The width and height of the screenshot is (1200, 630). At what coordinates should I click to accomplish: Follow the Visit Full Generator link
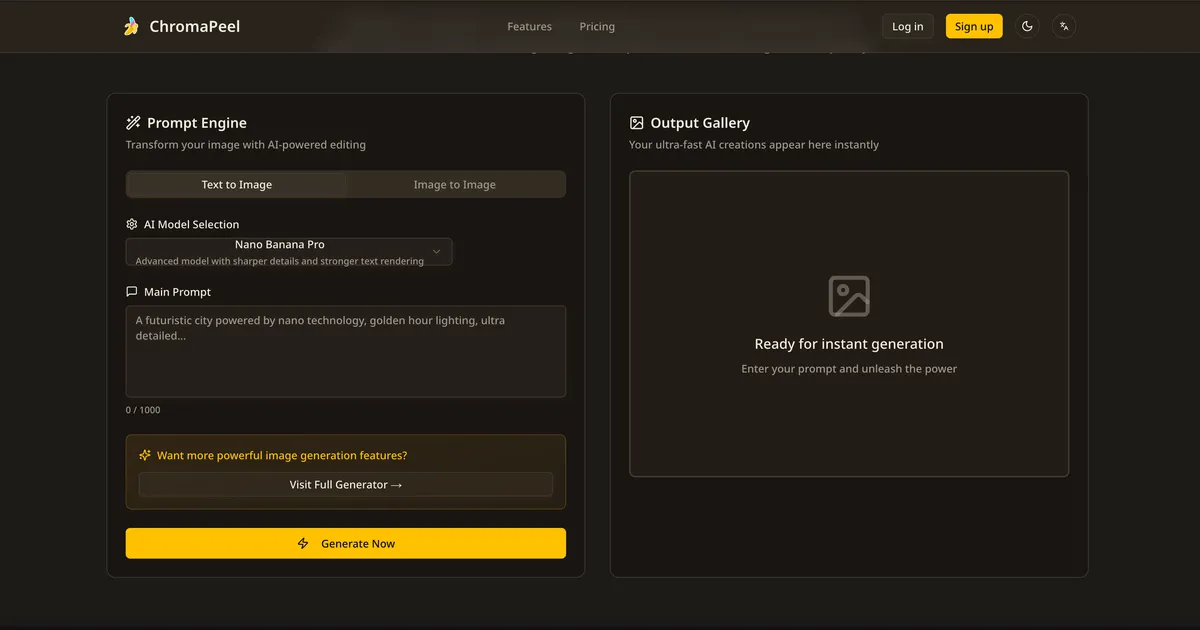point(345,485)
